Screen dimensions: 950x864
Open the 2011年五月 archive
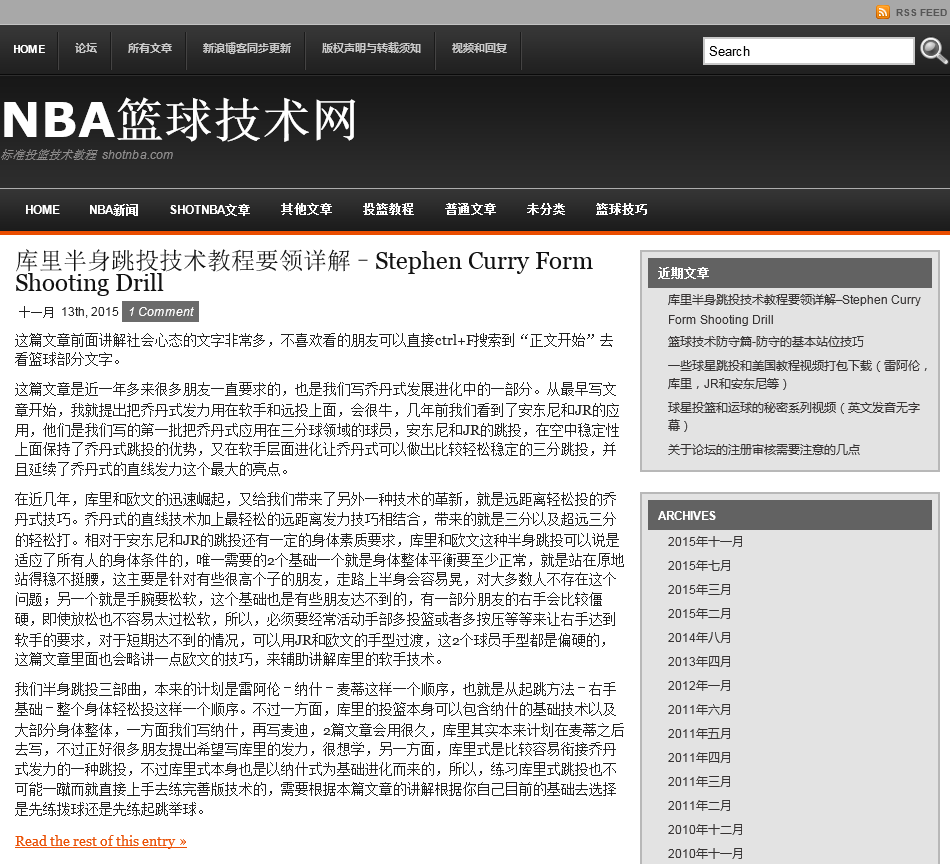tap(699, 734)
